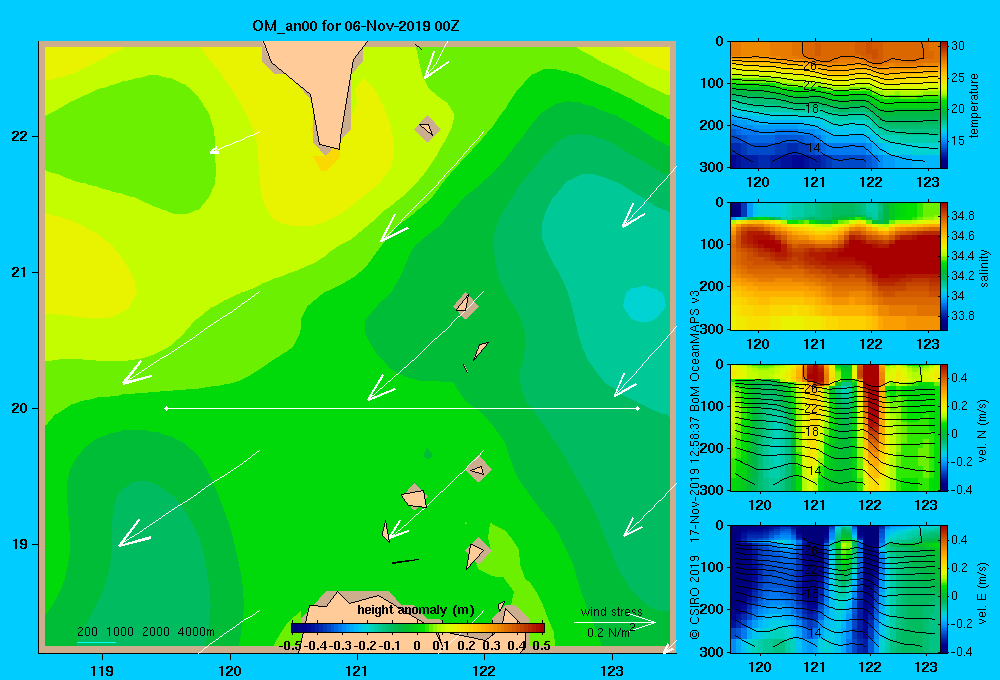Viewport: 1000px width, 680px height.
Task: Click the '300' depth tick of the salinity panel
Action: point(711,329)
